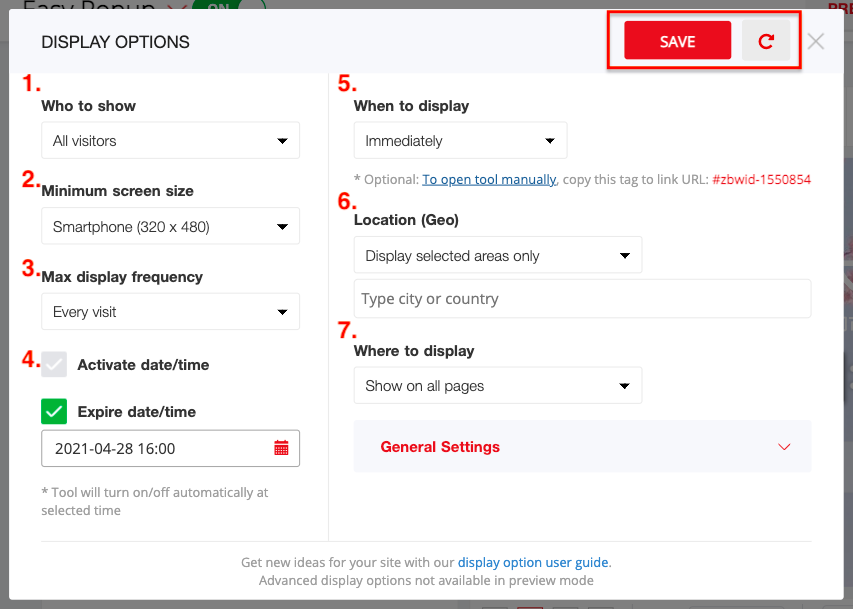Open the display option user guide link
The width and height of the screenshot is (853, 609).
[533, 562]
